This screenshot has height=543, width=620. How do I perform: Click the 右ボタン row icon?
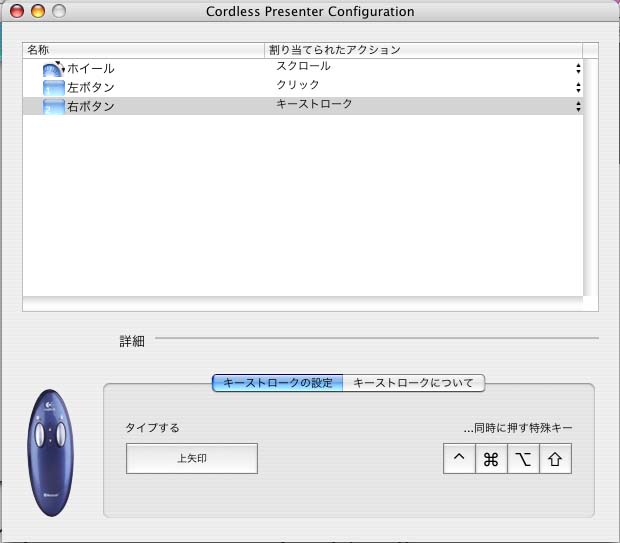pos(53,107)
